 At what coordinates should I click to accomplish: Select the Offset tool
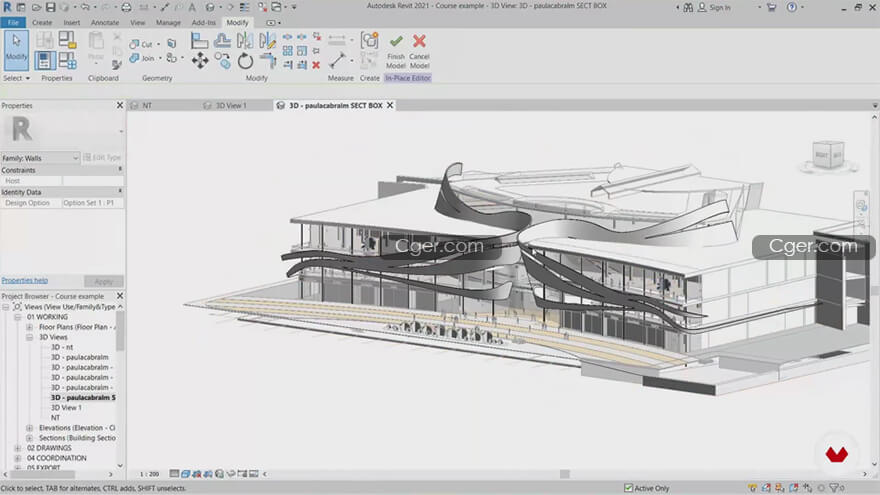[x=222, y=40]
